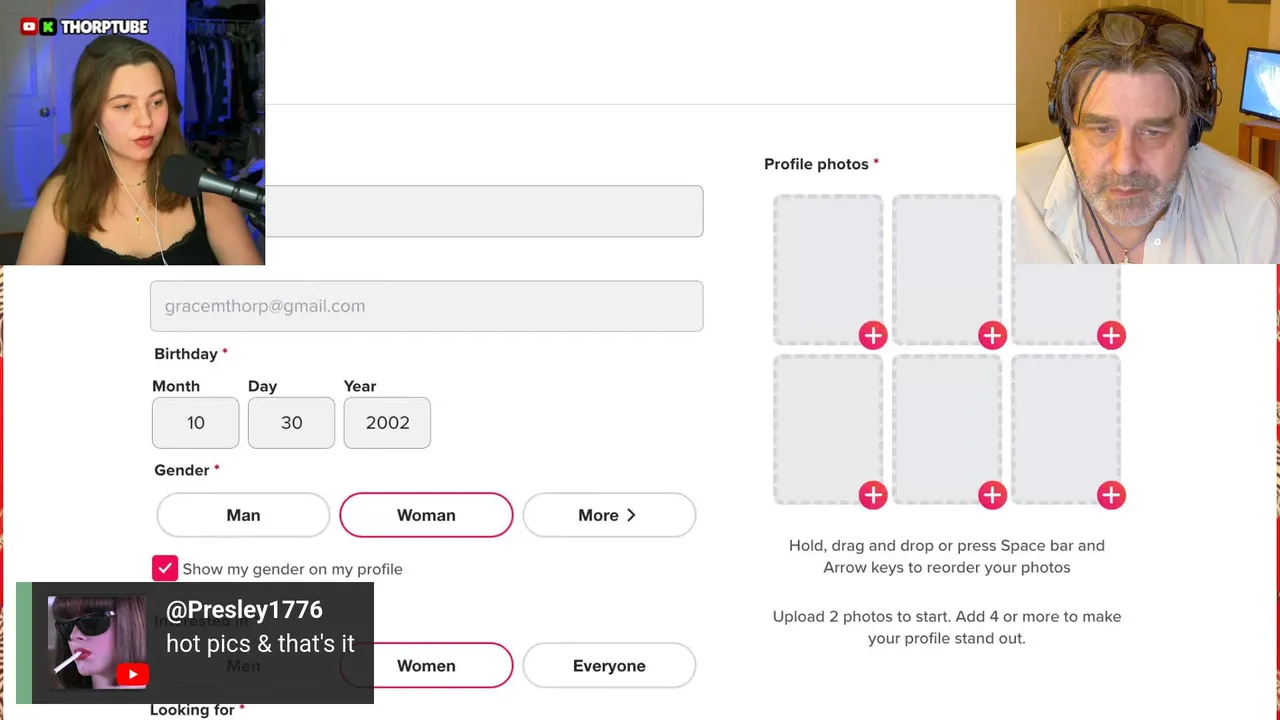Expand More gender options
Screen dimensions: 1280x720
click(x=608, y=515)
